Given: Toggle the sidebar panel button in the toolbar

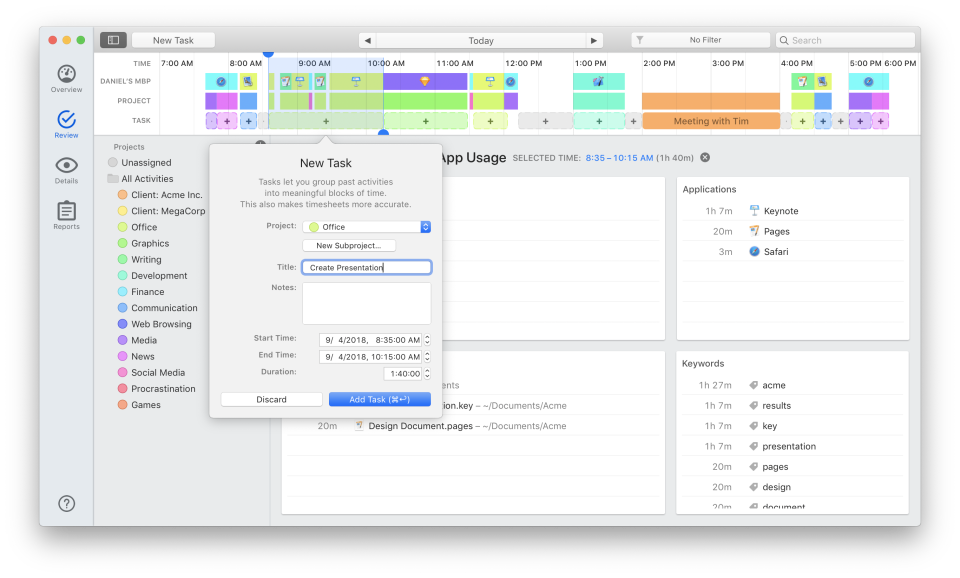Looking at the screenshot, I should click(113, 40).
